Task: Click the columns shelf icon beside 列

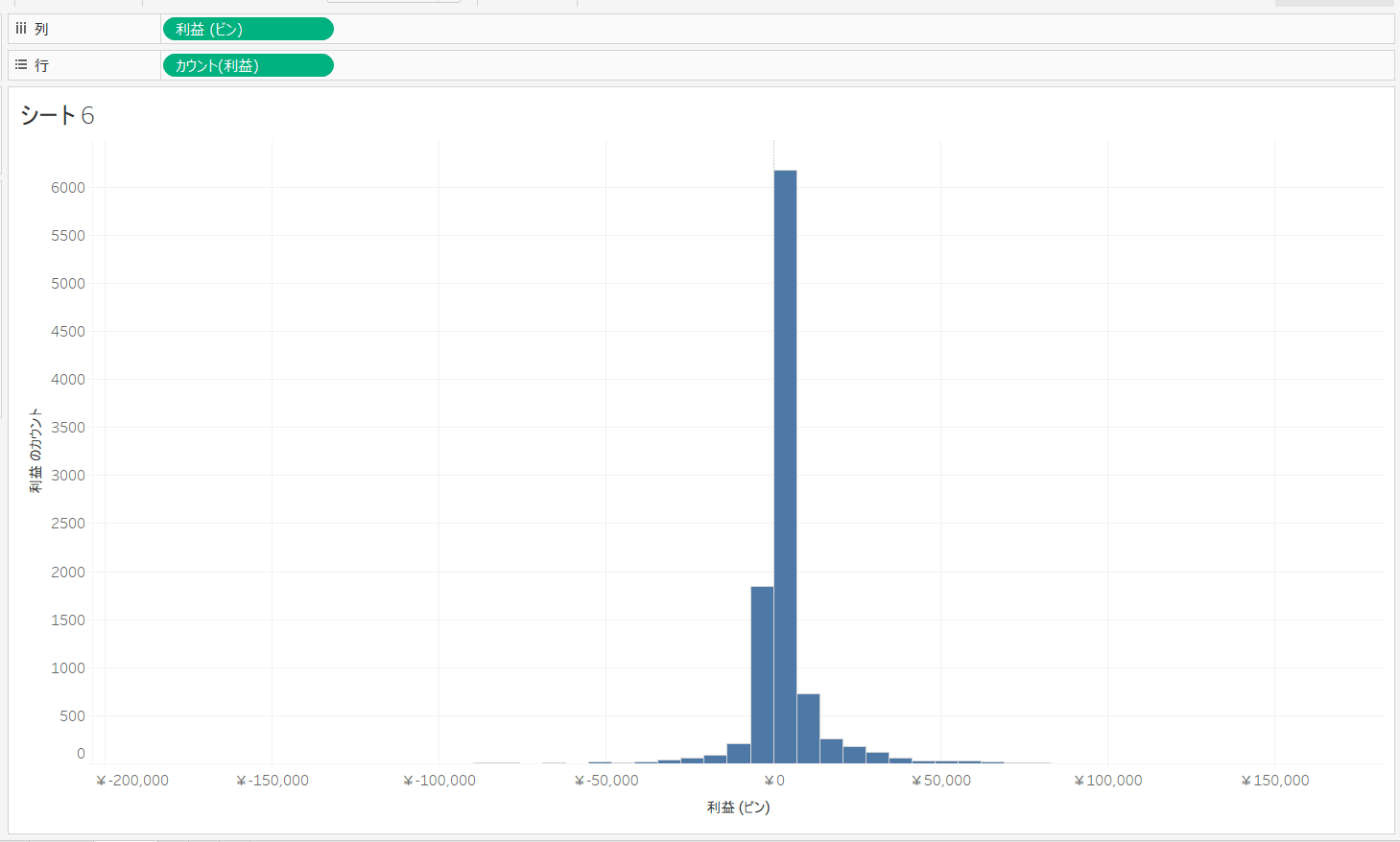Action: pyautogui.click(x=21, y=29)
